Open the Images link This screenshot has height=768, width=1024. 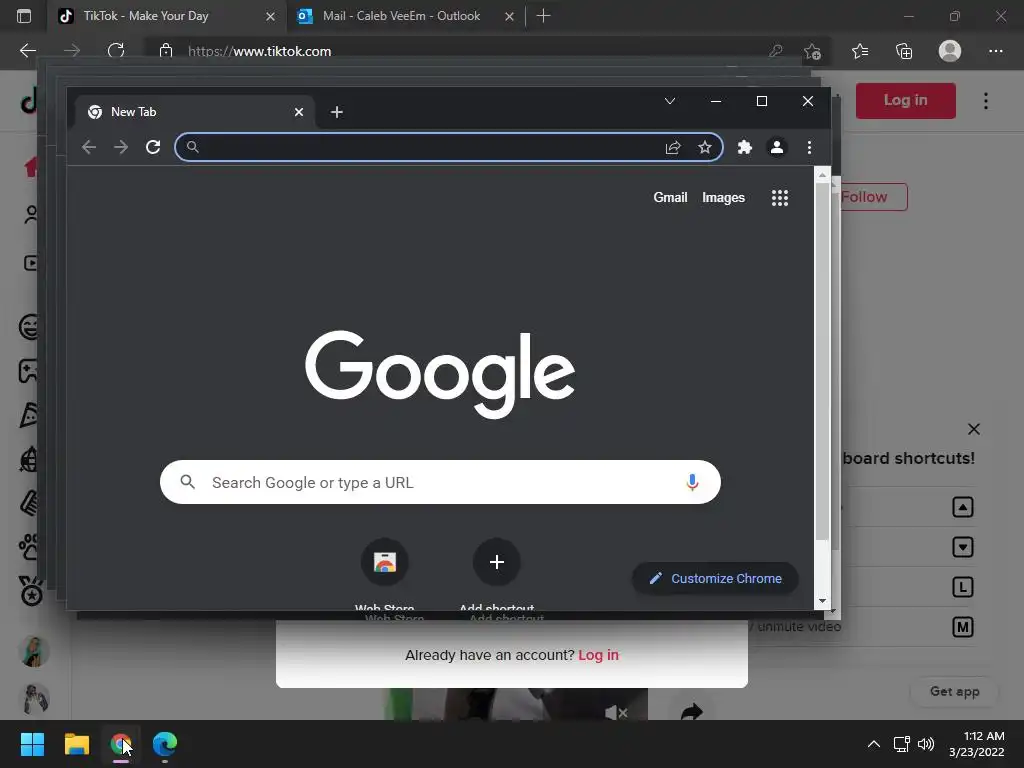(x=723, y=197)
